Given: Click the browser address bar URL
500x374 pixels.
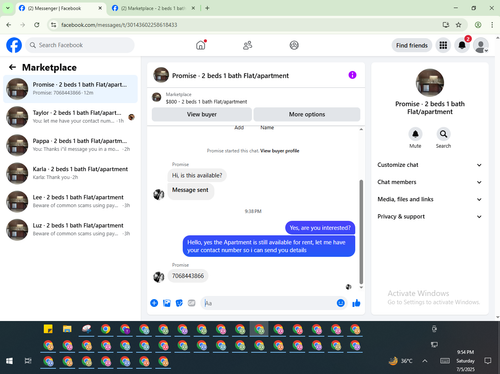Looking at the screenshot, I should 119,25.
